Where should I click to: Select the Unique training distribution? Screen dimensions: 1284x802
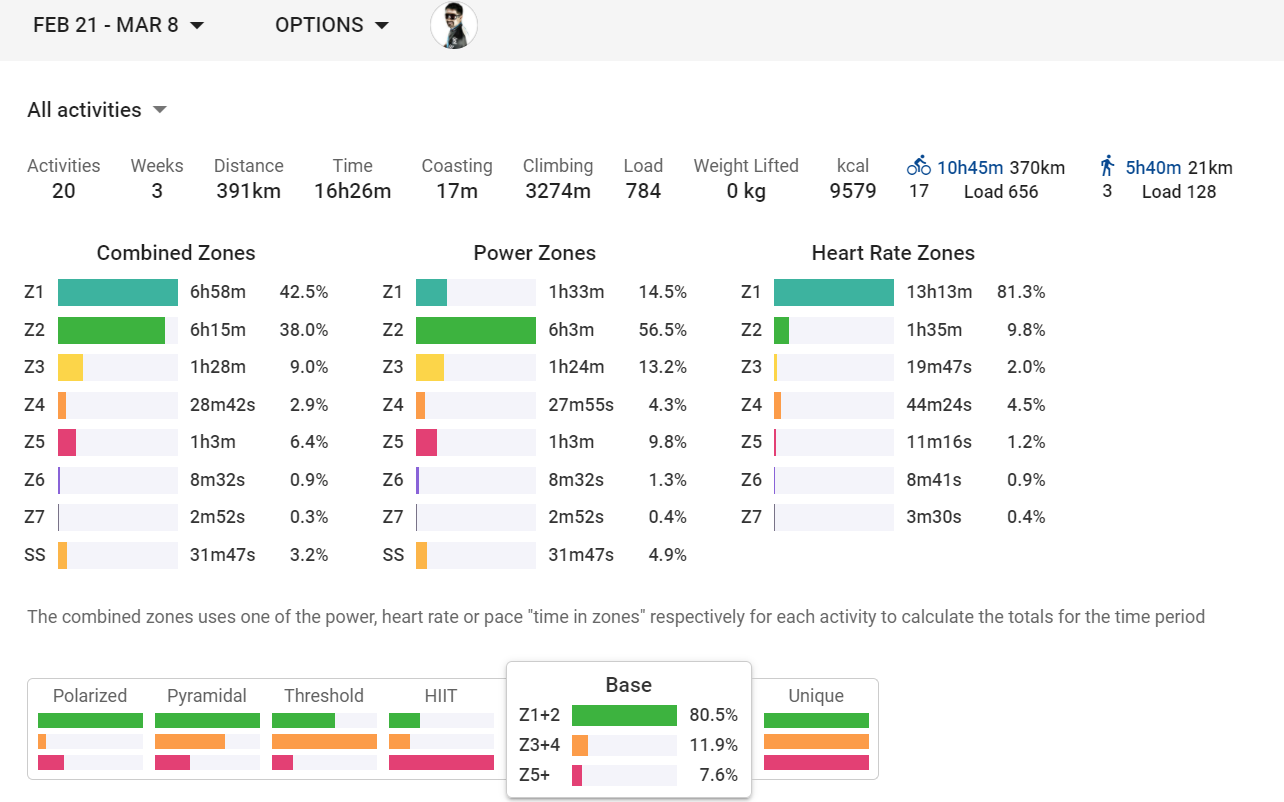(x=816, y=728)
